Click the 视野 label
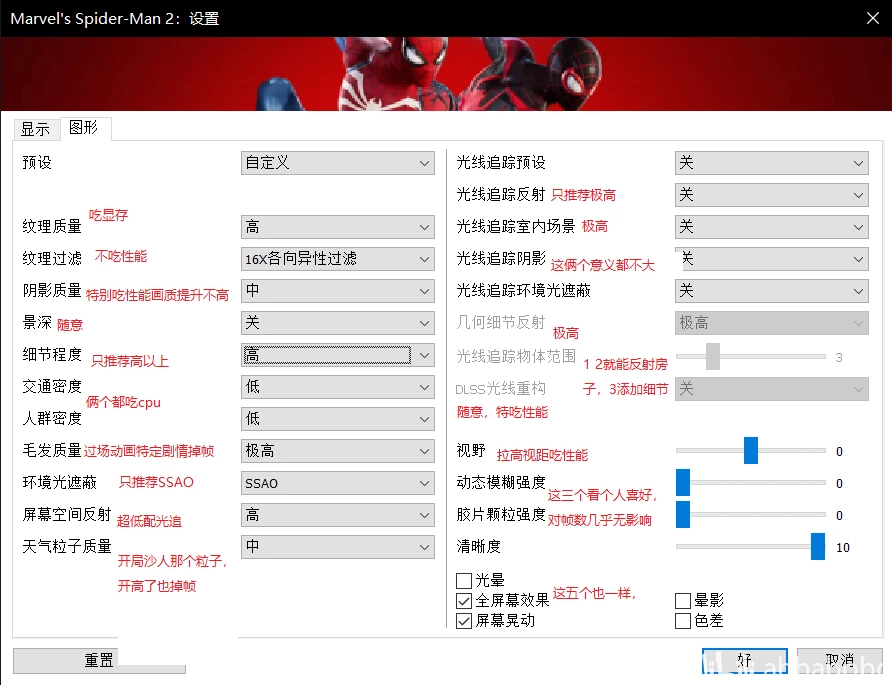This screenshot has width=892, height=685. tap(471, 451)
